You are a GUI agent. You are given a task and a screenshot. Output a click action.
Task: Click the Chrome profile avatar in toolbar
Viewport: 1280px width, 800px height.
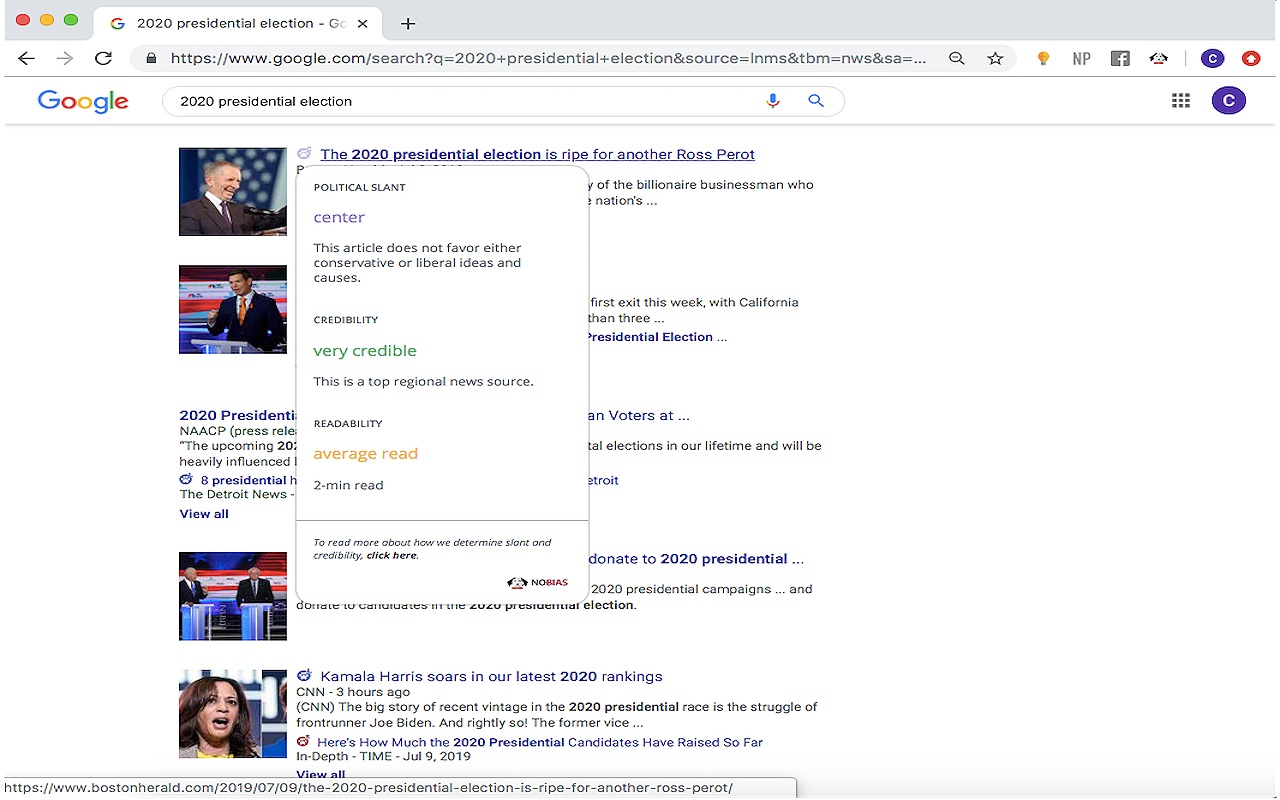tap(1213, 59)
